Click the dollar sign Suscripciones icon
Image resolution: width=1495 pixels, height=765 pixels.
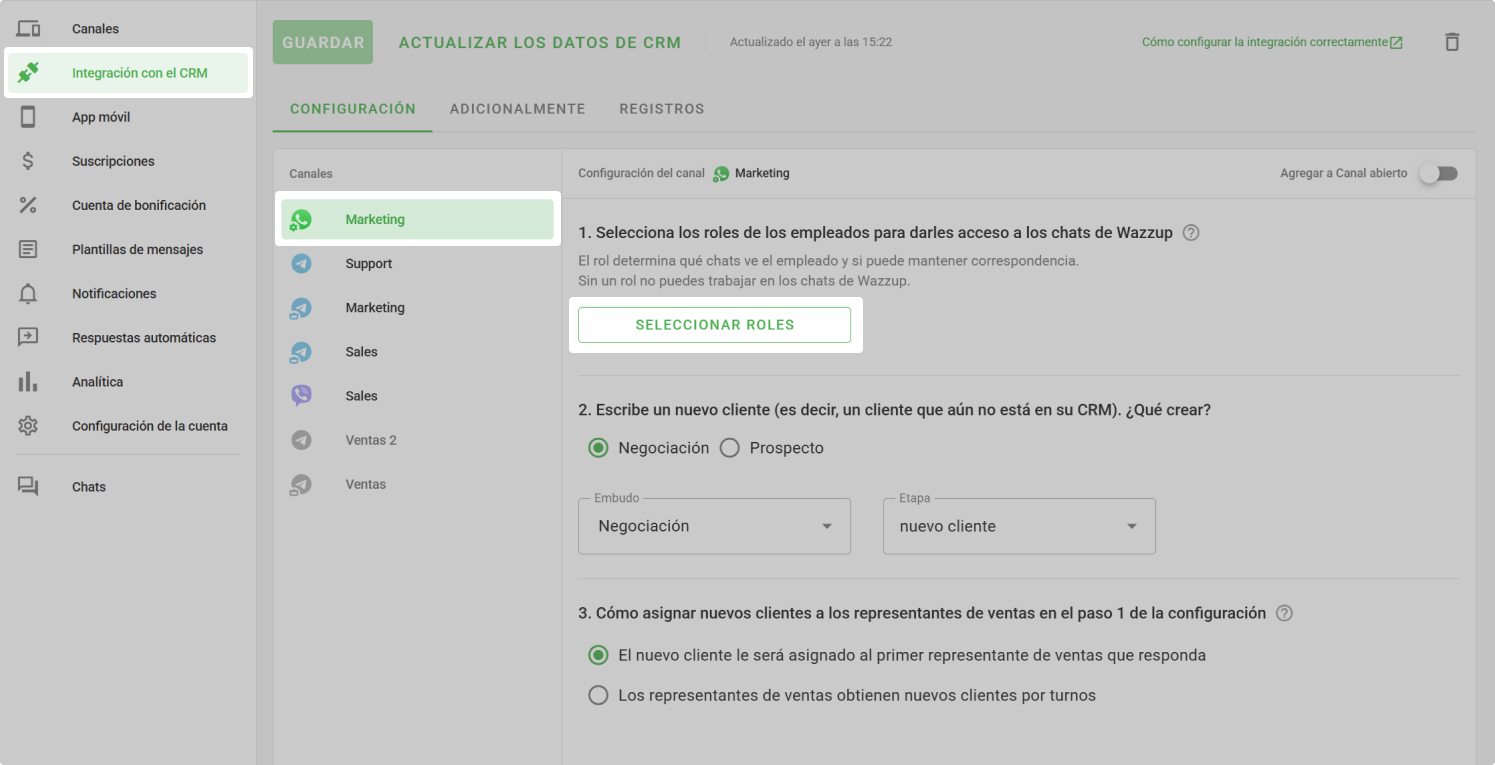[x=28, y=161]
